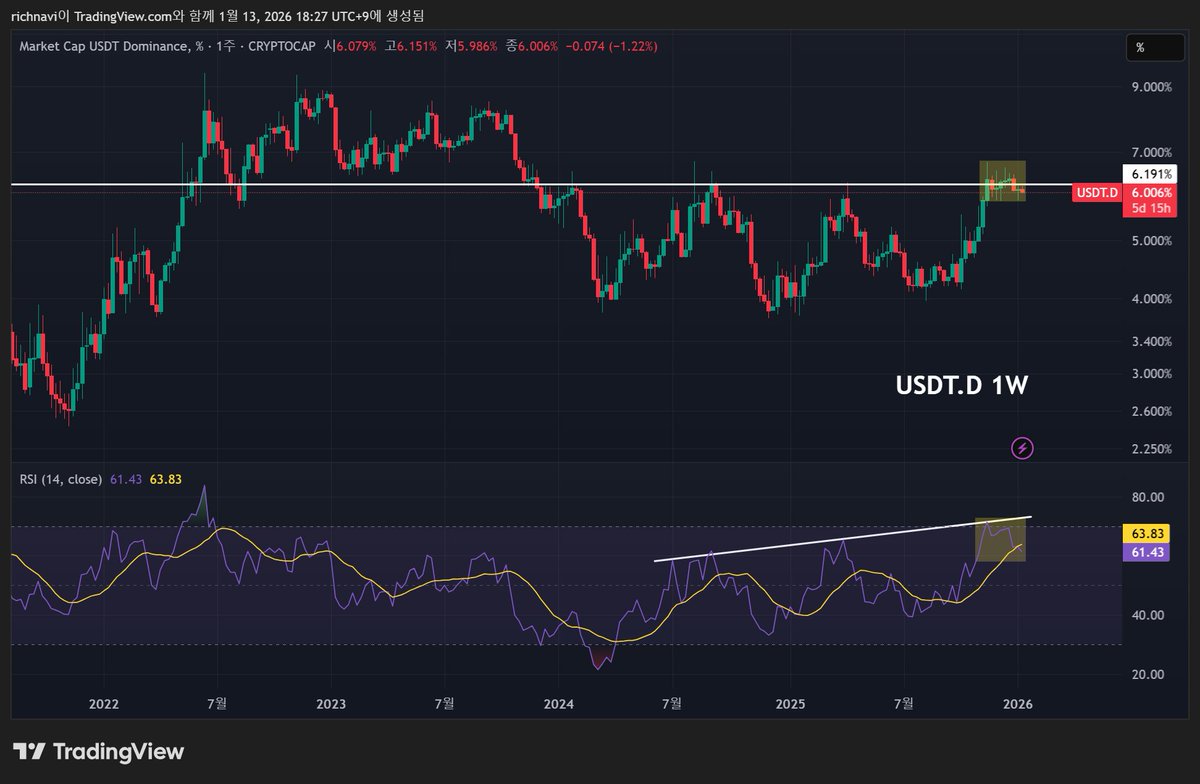
Task: Click the TradingView logo
Action: tap(98, 751)
